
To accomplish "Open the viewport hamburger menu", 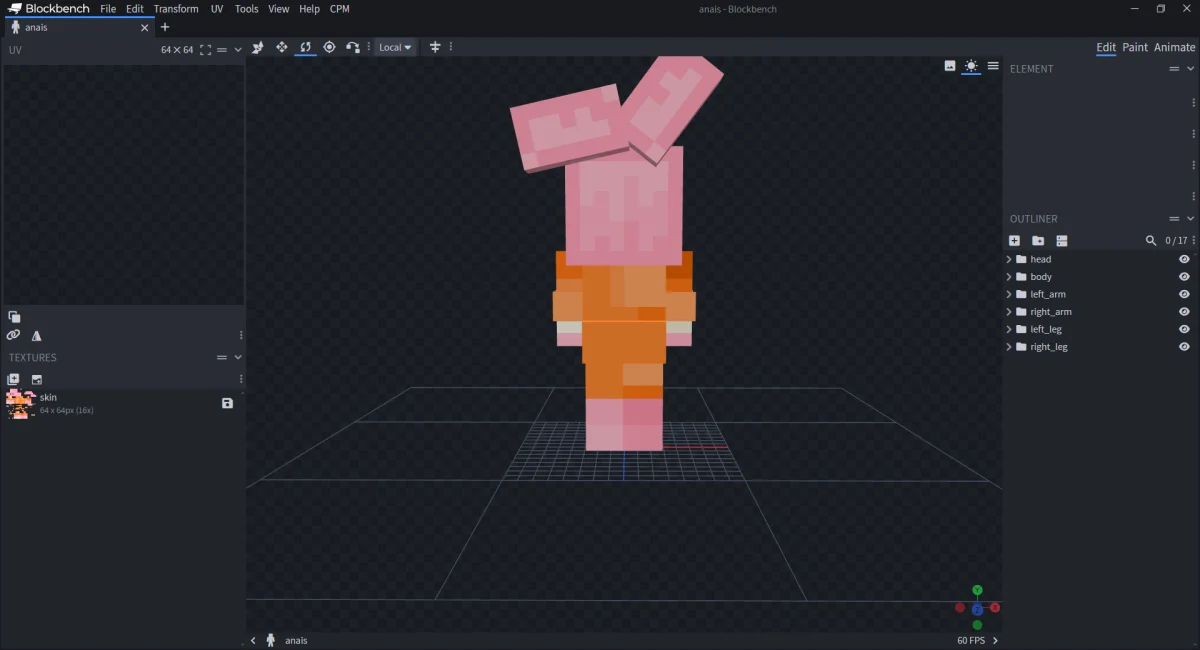I will pos(993,66).
